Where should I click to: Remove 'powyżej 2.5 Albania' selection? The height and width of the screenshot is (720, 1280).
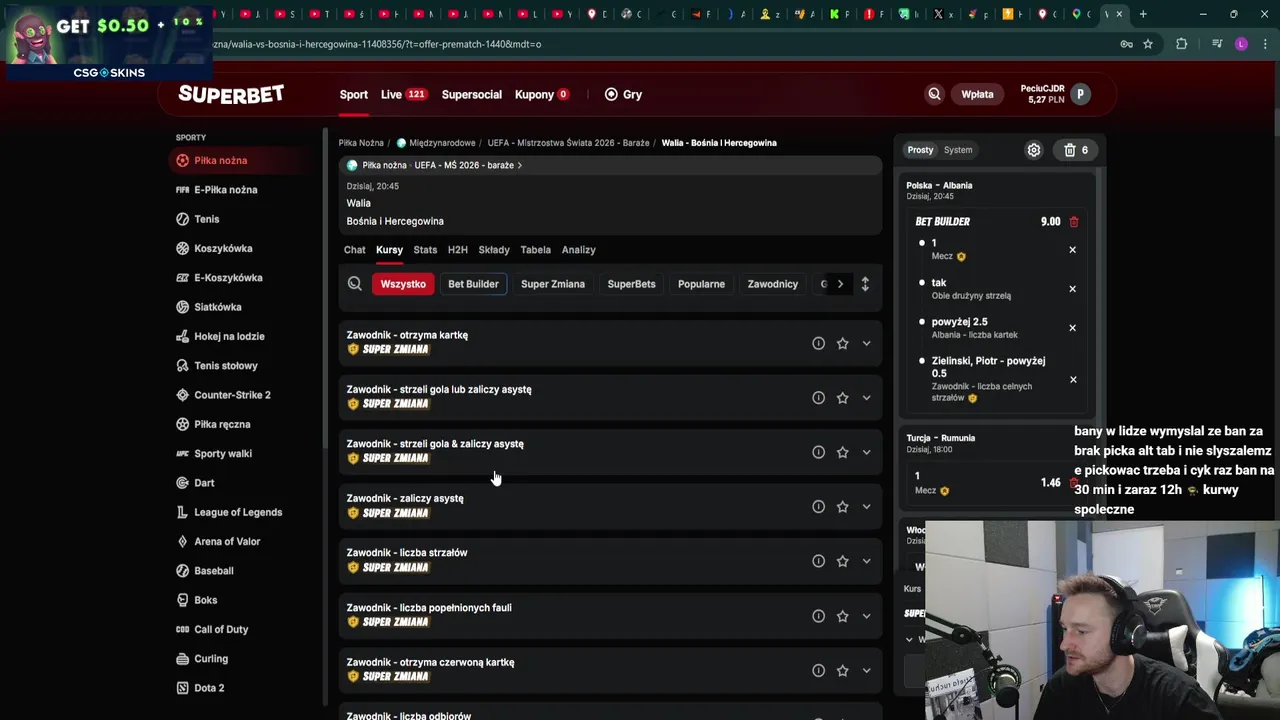pos(1072,328)
